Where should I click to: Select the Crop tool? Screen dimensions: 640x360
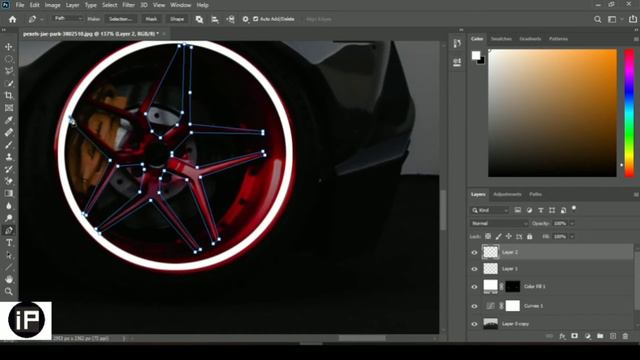[x=9, y=96]
